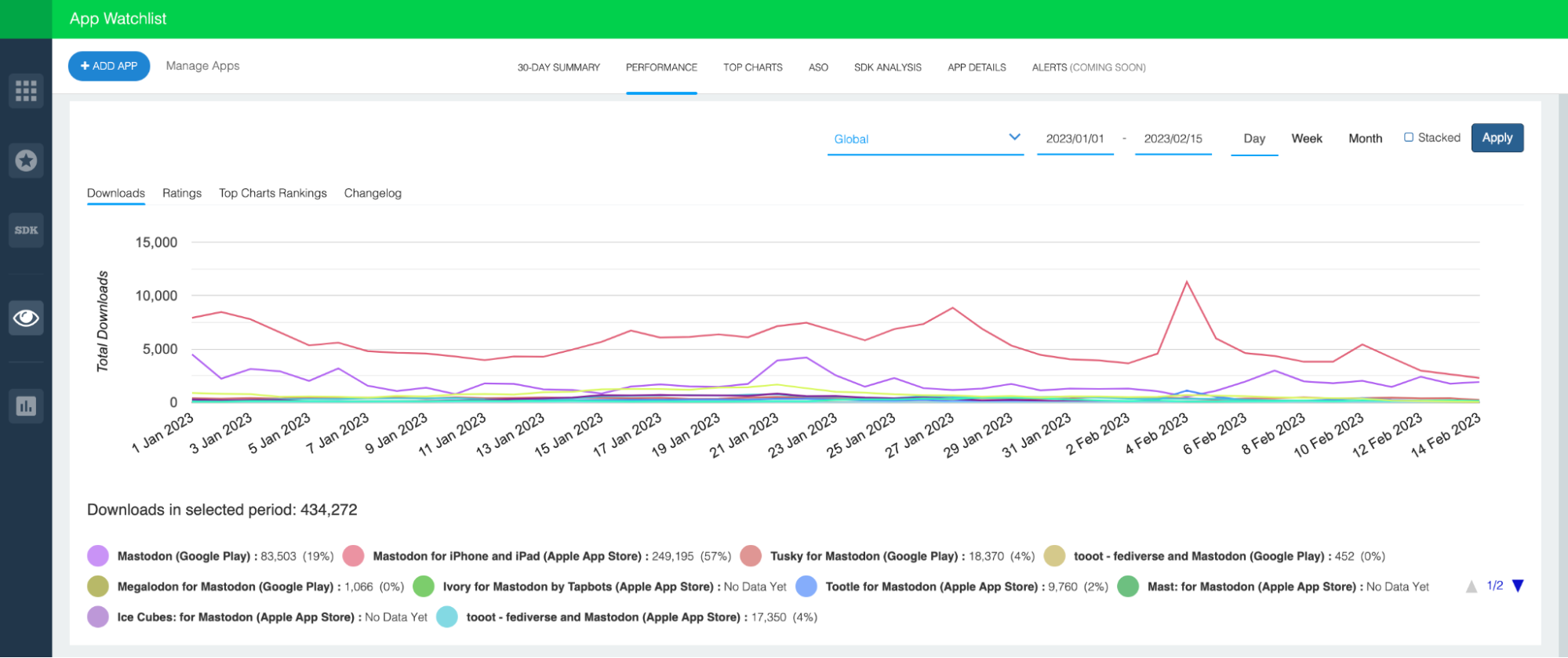Edit the start date 2023/01/01 field
Image resolution: width=1568 pixels, height=658 pixels.
coord(1075,139)
